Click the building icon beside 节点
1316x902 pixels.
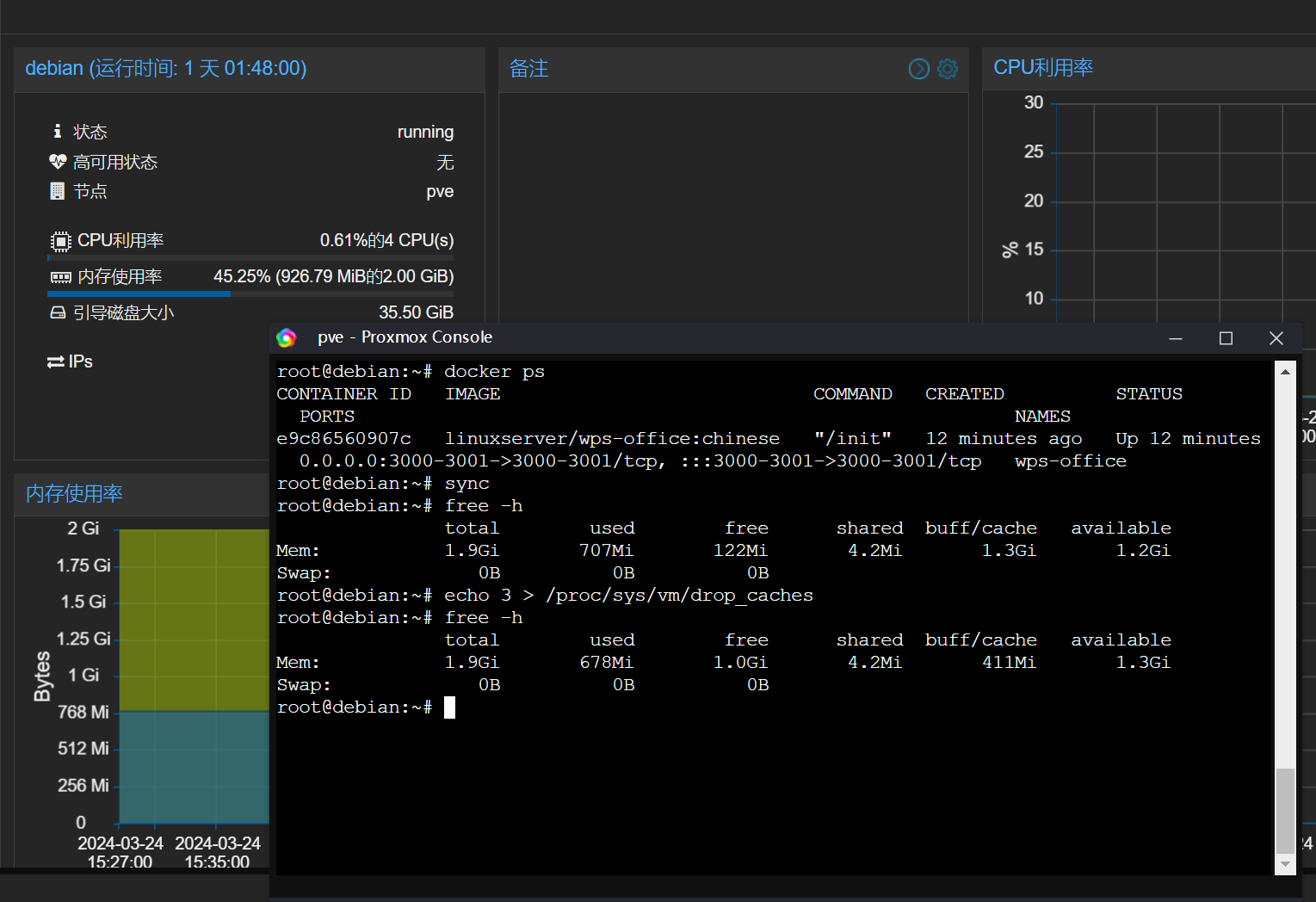(58, 191)
